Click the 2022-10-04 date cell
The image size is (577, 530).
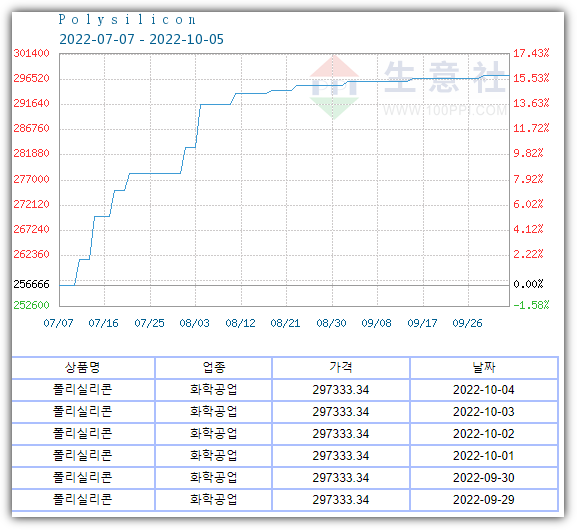click(484, 389)
